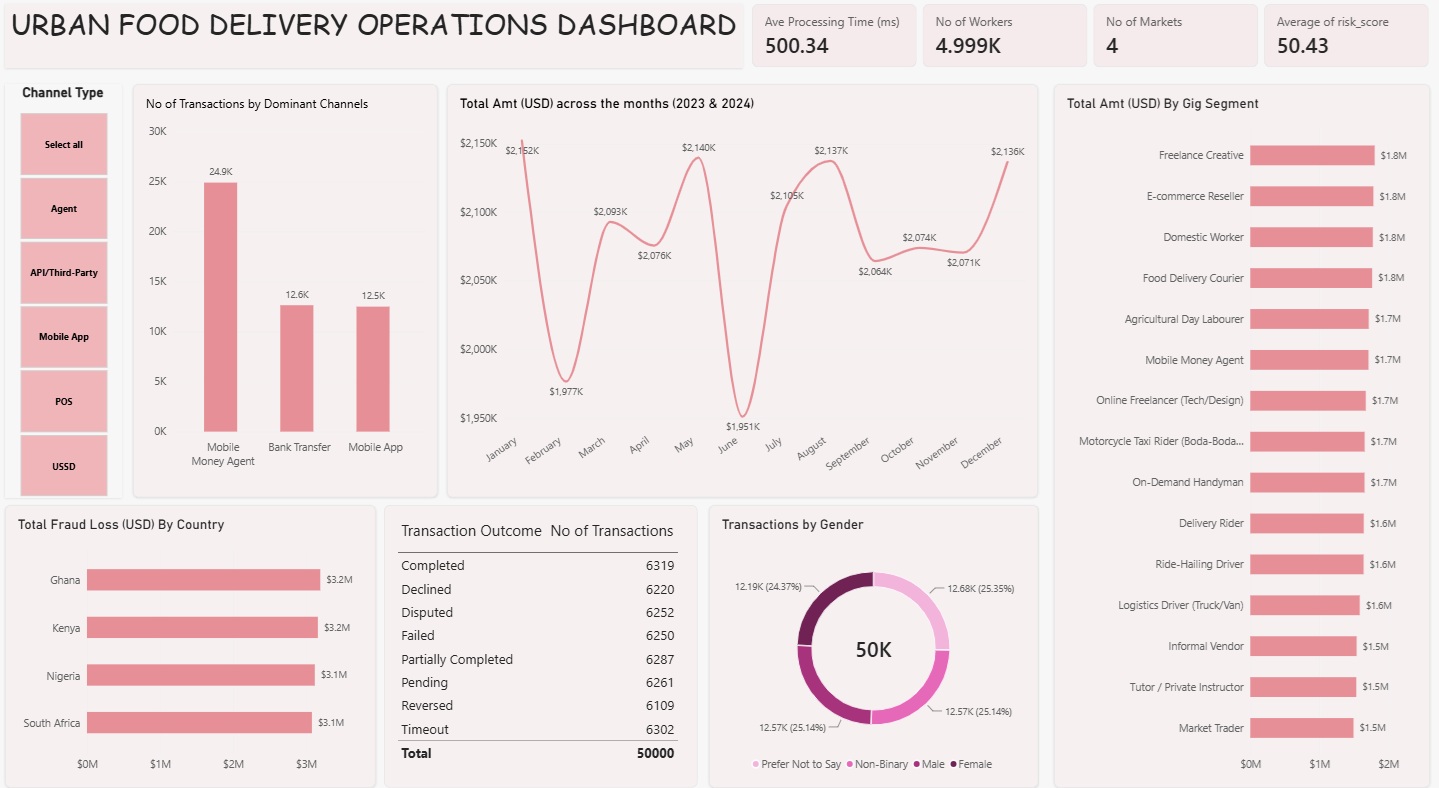Select the Average of risk_score value 50.43
This screenshot has width=1439, height=788.
pos(1303,45)
